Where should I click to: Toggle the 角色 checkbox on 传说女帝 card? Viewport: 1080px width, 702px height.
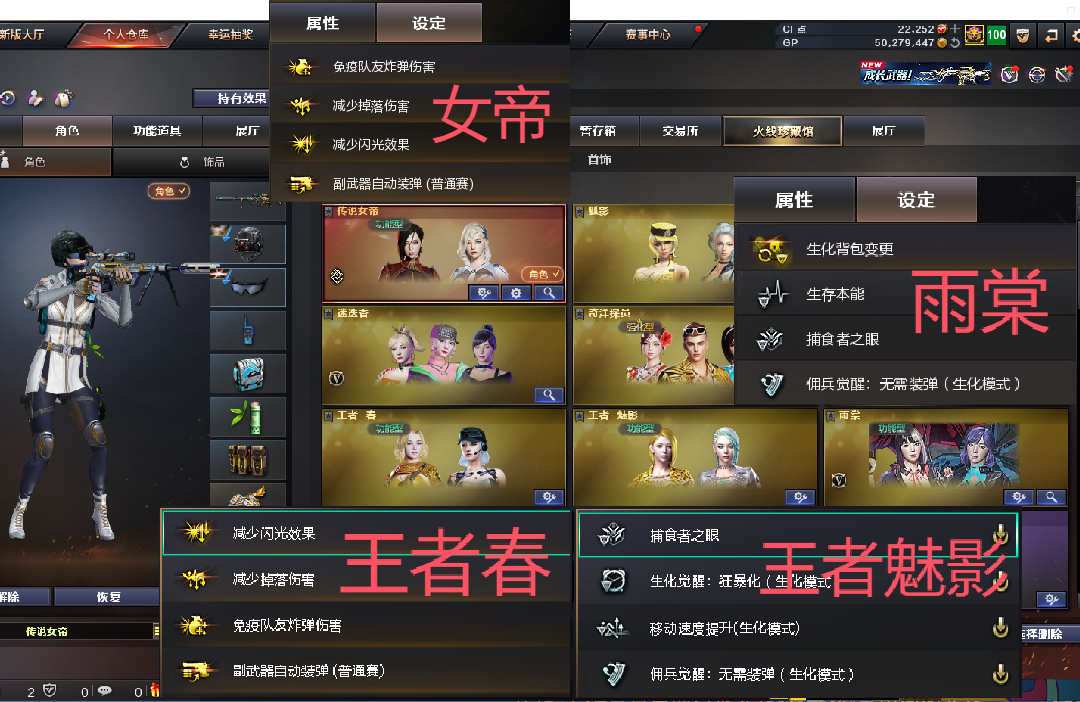point(543,274)
